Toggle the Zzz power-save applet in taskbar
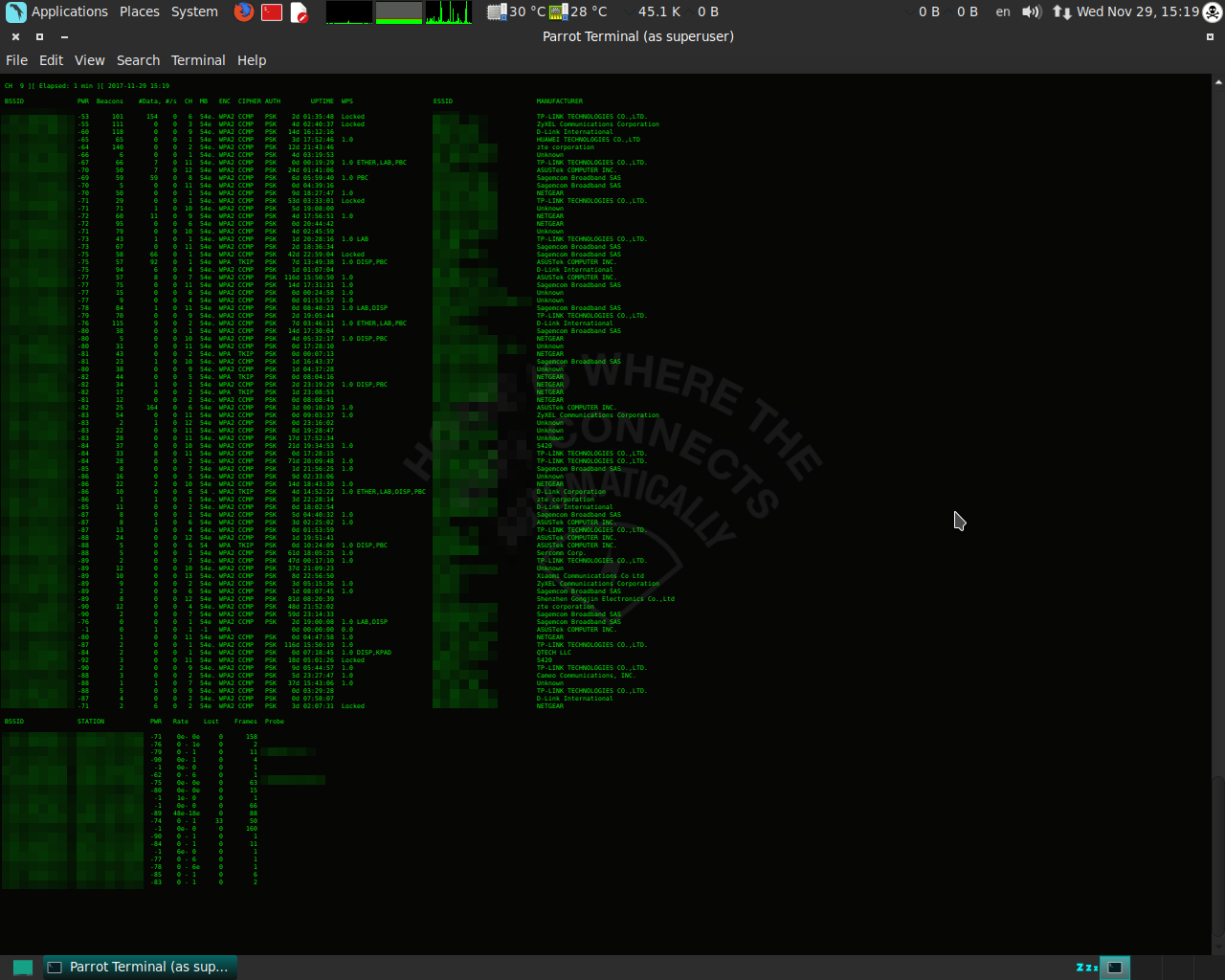The width and height of the screenshot is (1225, 980). [x=1087, y=968]
